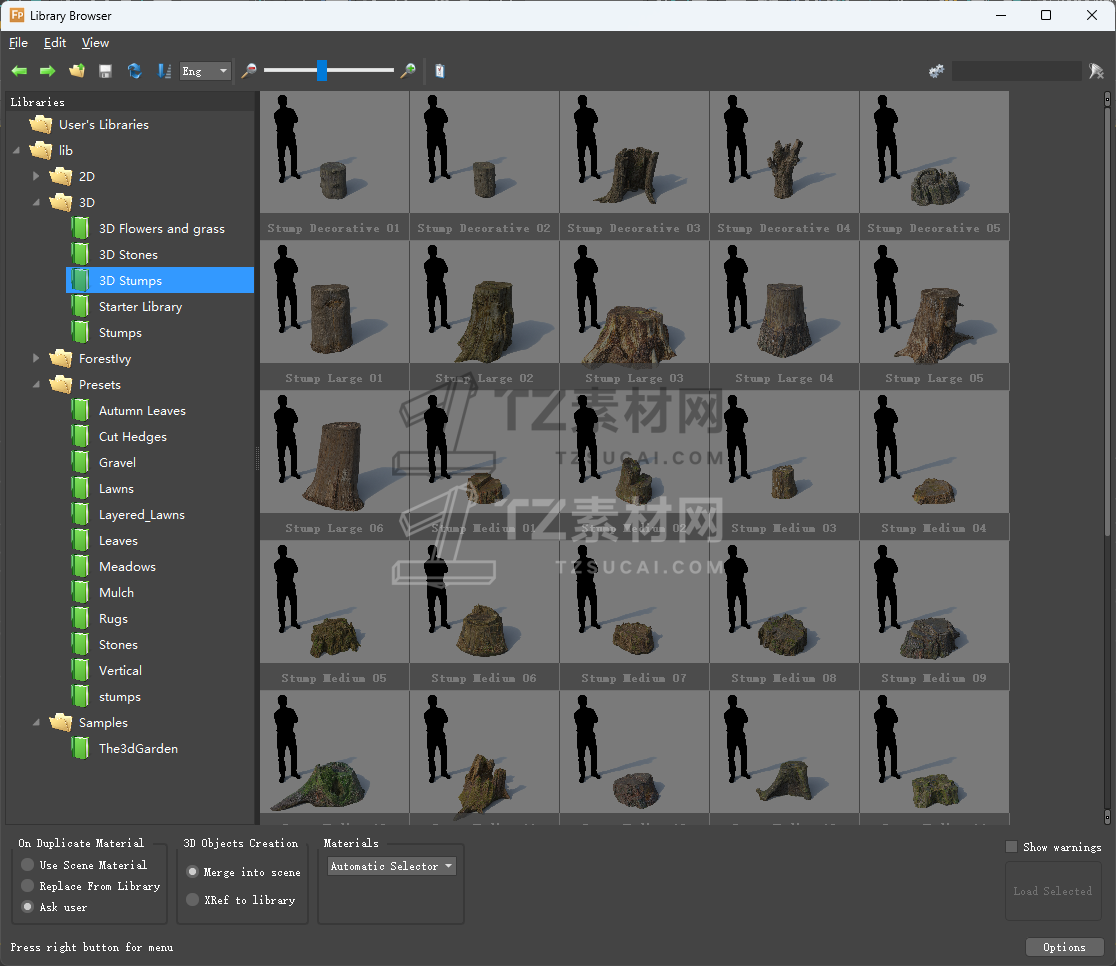The height and width of the screenshot is (966, 1116).
Task: Select the Autumn Leaves preset library
Action: pyautogui.click(x=142, y=411)
